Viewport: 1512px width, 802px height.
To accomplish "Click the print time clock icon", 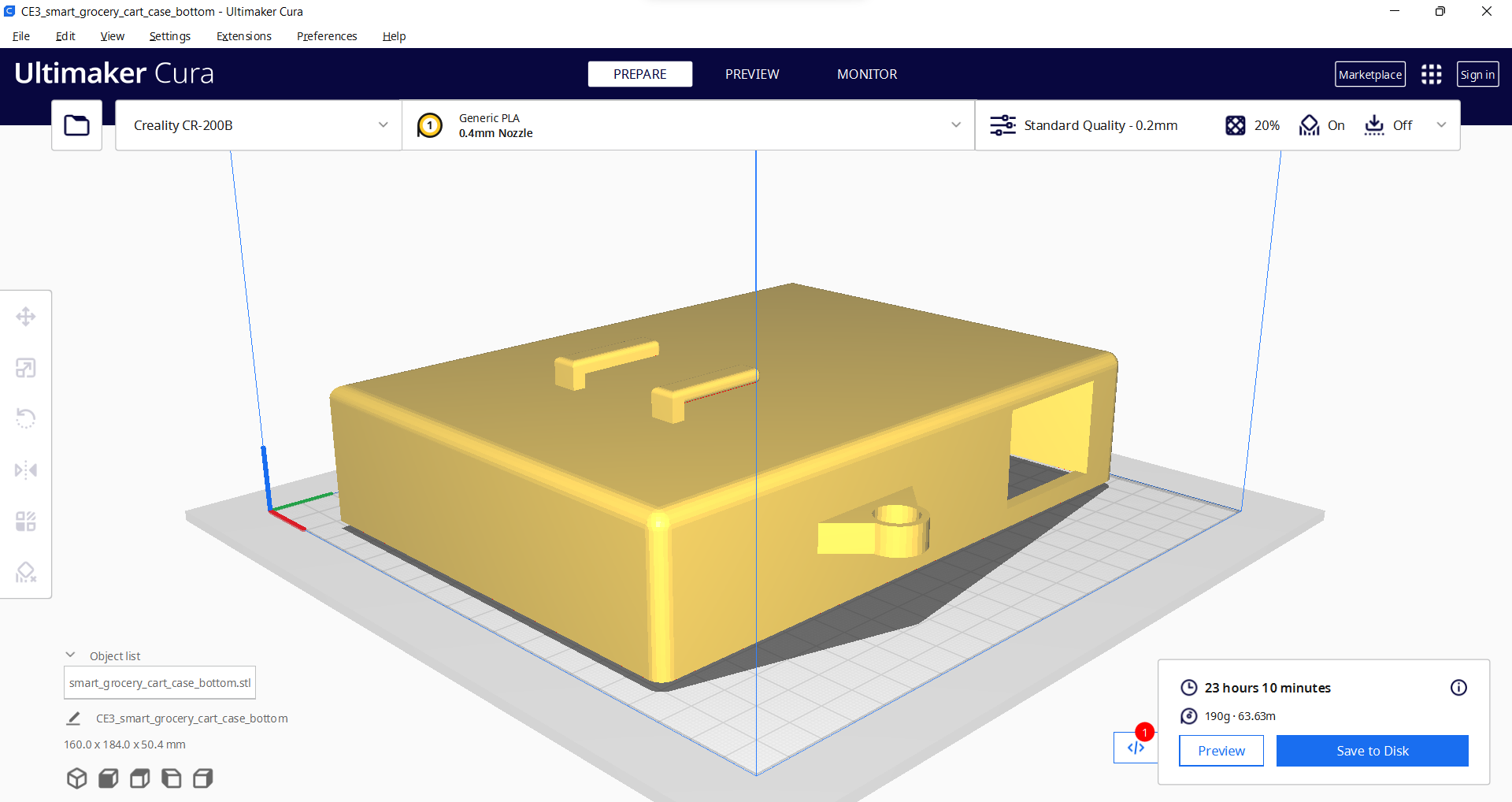I will pyautogui.click(x=1189, y=688).
